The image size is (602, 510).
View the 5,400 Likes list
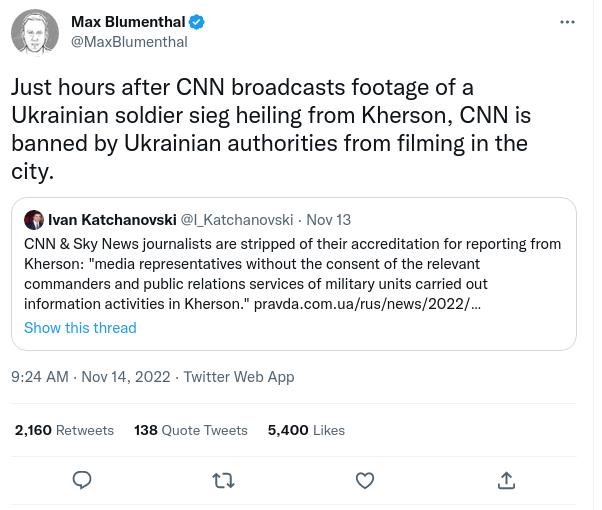pos(306,430)
